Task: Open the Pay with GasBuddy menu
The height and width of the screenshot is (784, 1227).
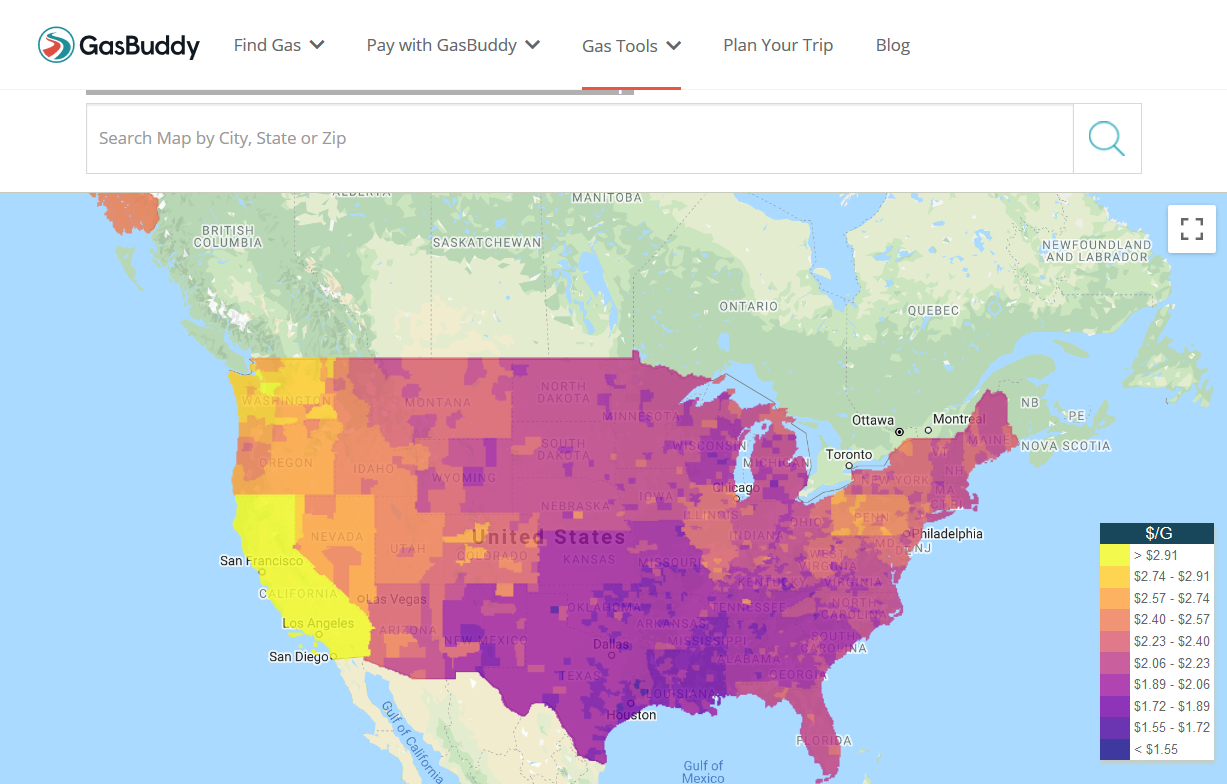Action: [x=453, y=45]
